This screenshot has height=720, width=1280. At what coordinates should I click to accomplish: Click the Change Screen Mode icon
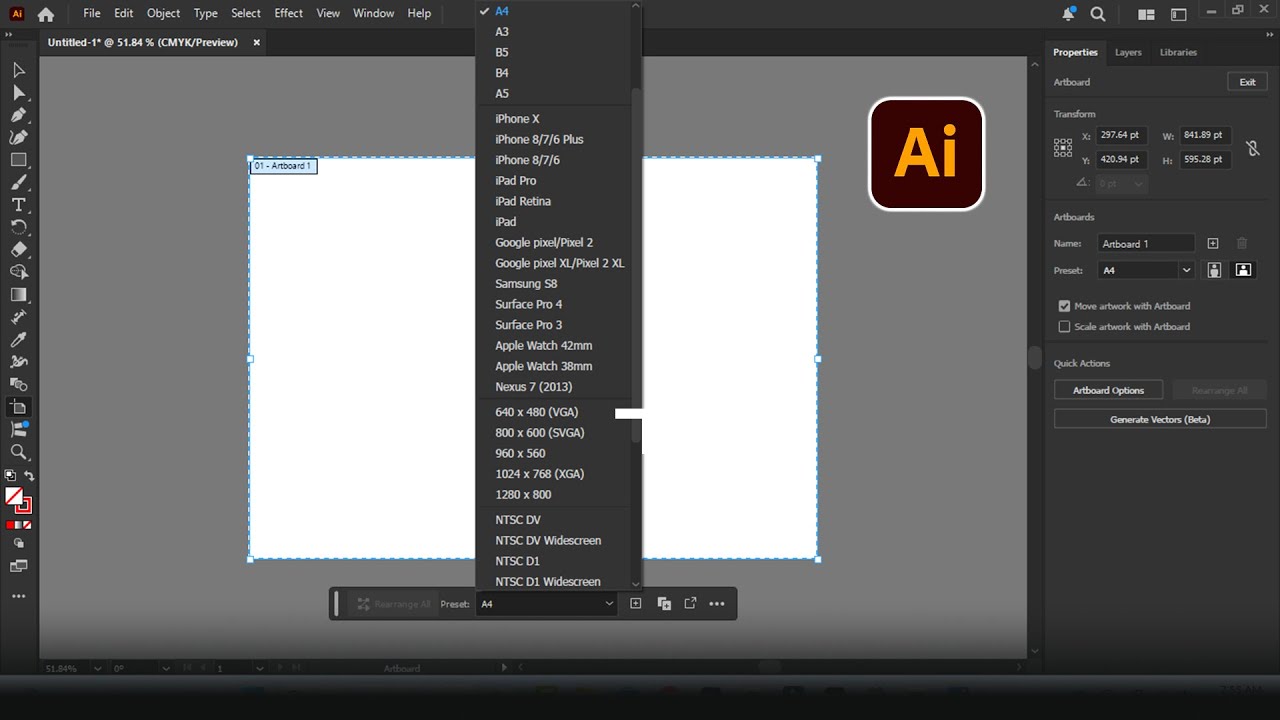[18, 566]
